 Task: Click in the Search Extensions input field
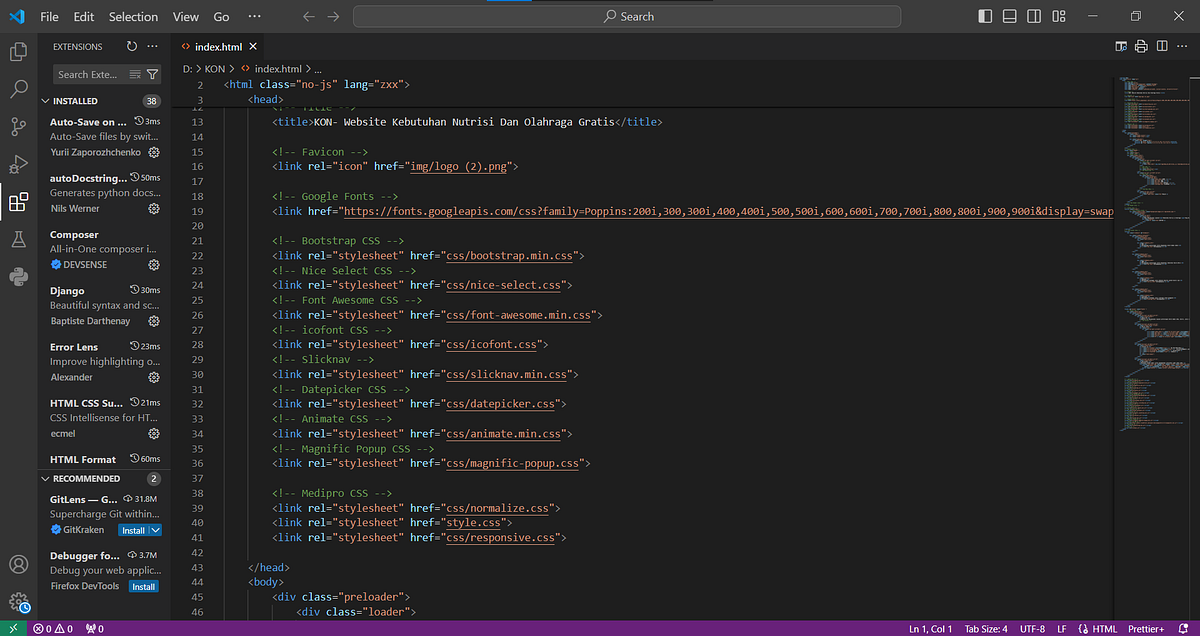pos(88,74)
